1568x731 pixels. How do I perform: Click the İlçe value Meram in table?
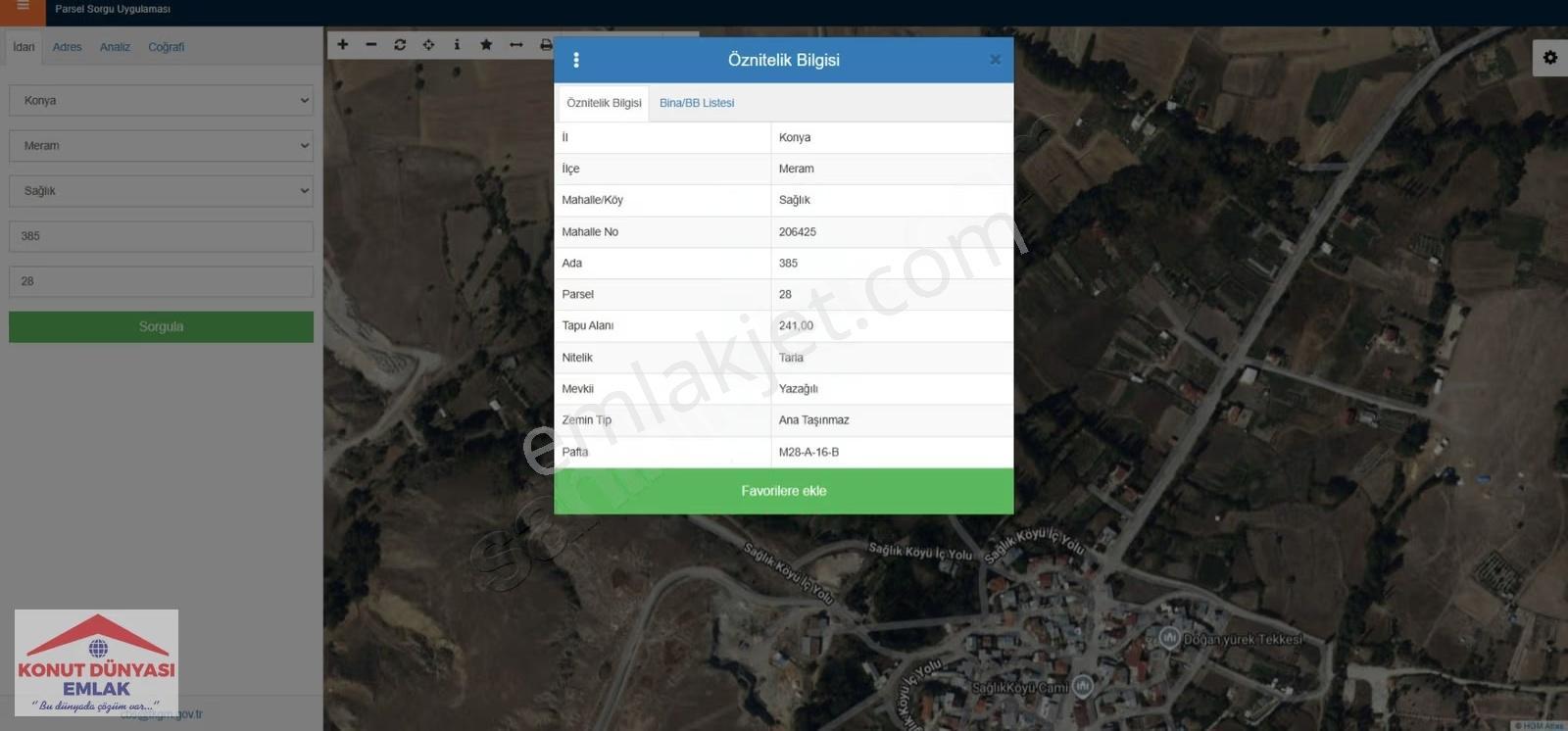(x=796, y=169)
